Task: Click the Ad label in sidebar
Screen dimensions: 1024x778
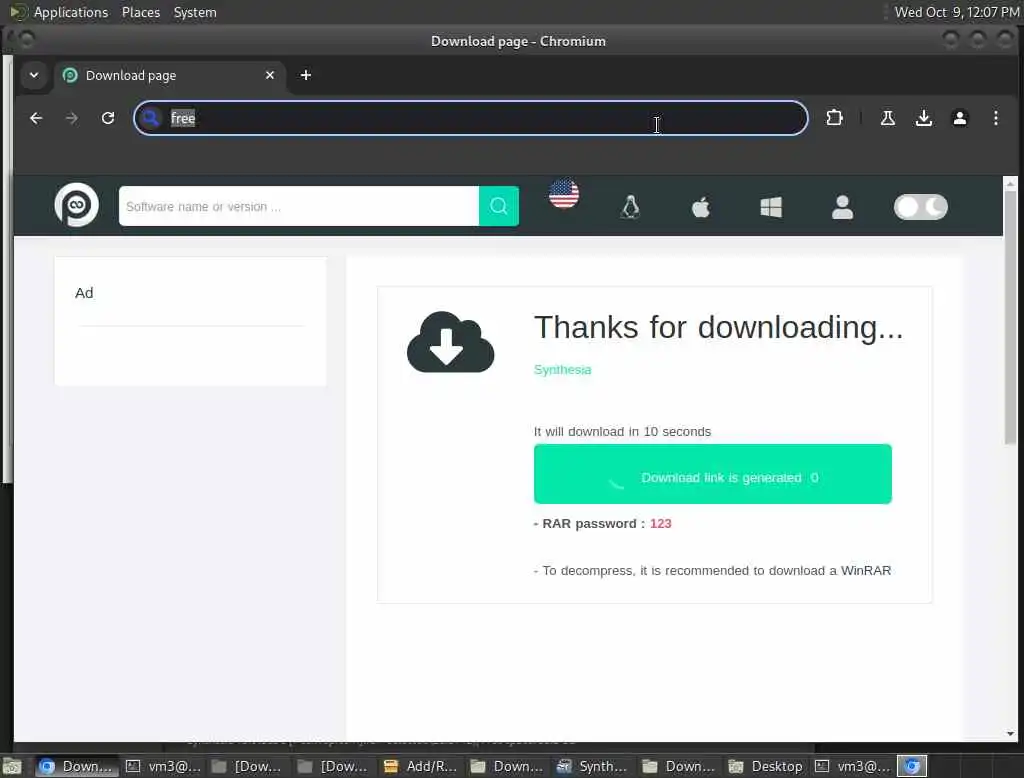Action: pyautogui.click(x=84, y=293)
